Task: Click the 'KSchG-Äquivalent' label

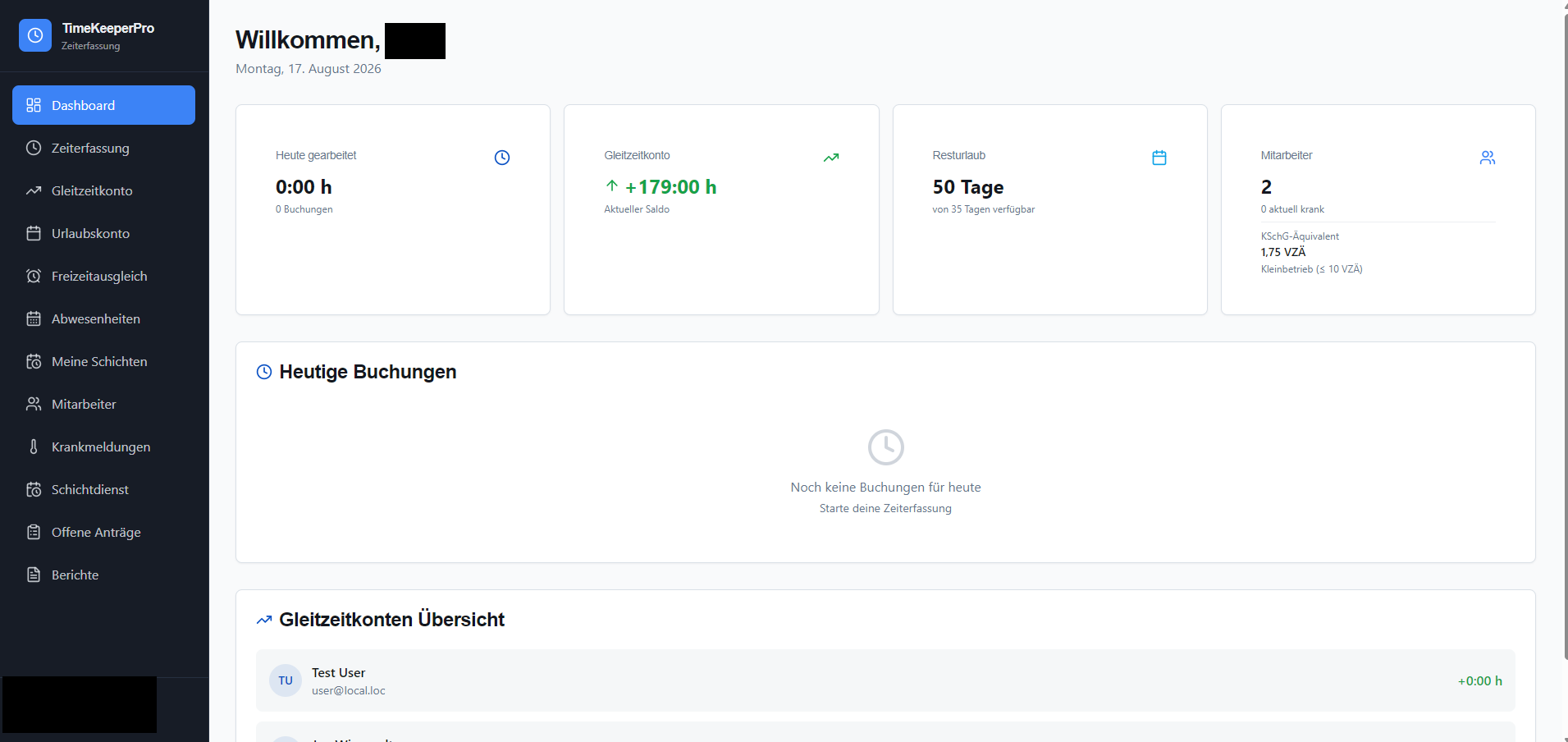Action: 1300,236
